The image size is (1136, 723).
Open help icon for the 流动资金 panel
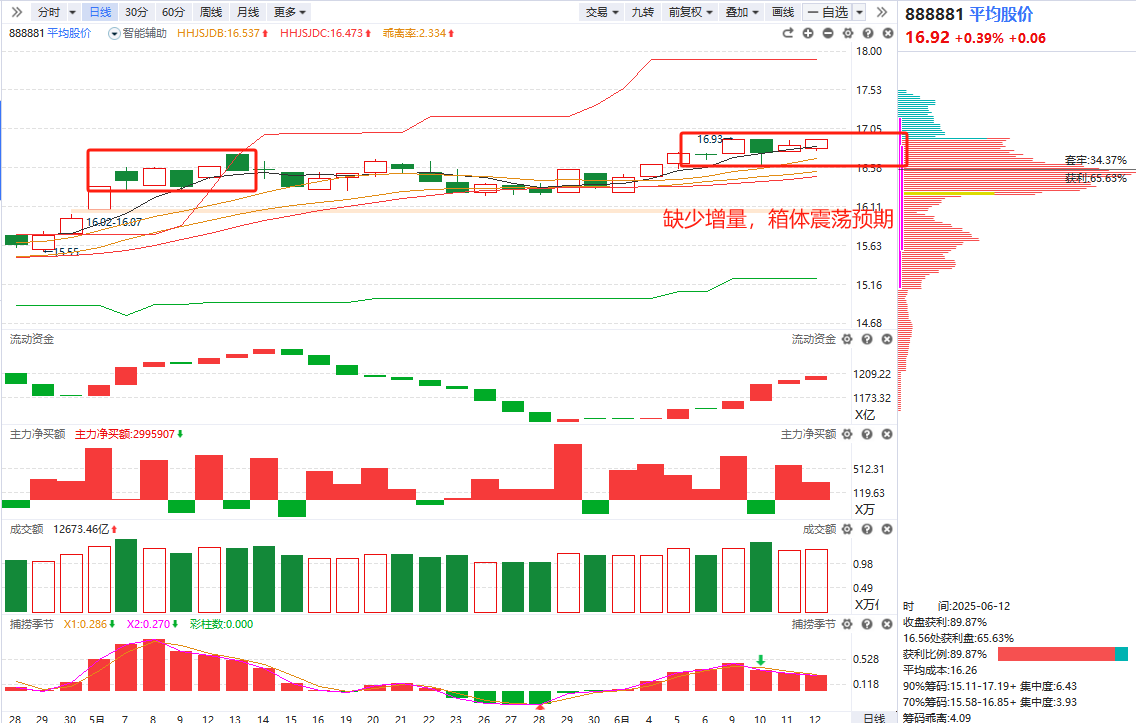tap(866, 339)
